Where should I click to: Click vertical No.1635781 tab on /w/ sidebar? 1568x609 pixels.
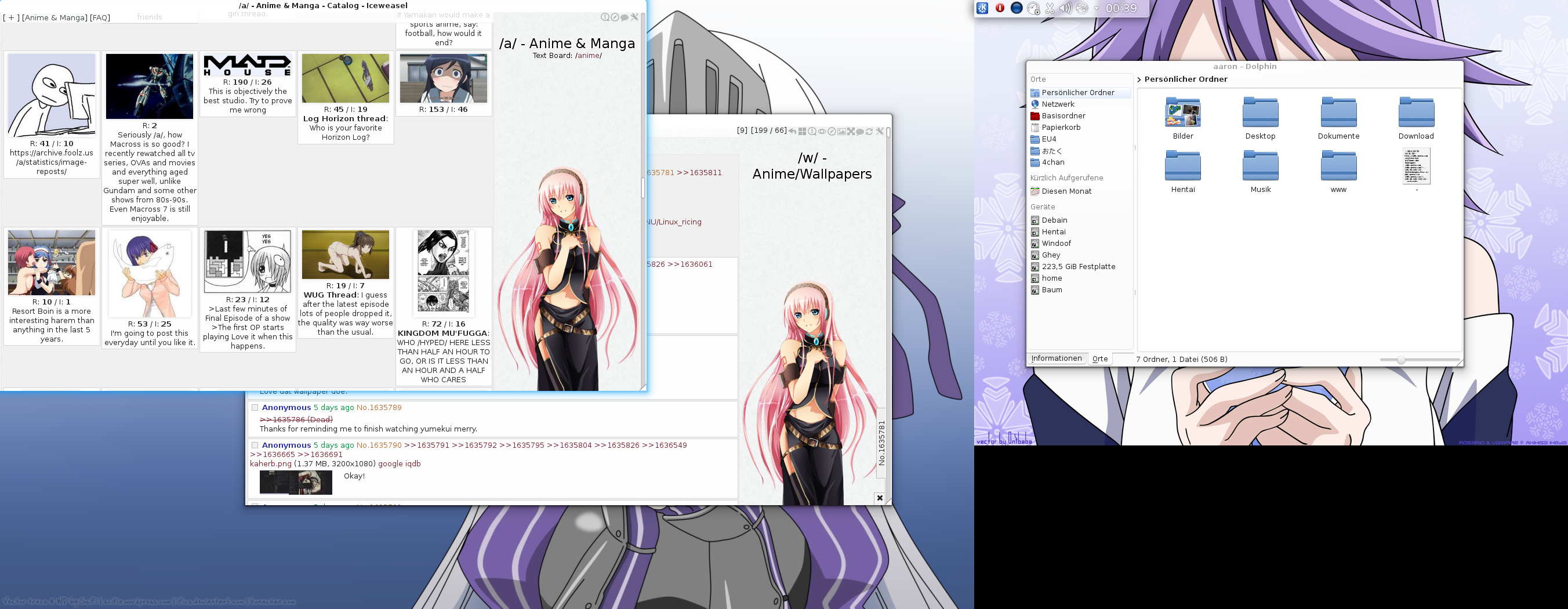tap(881, 443)
